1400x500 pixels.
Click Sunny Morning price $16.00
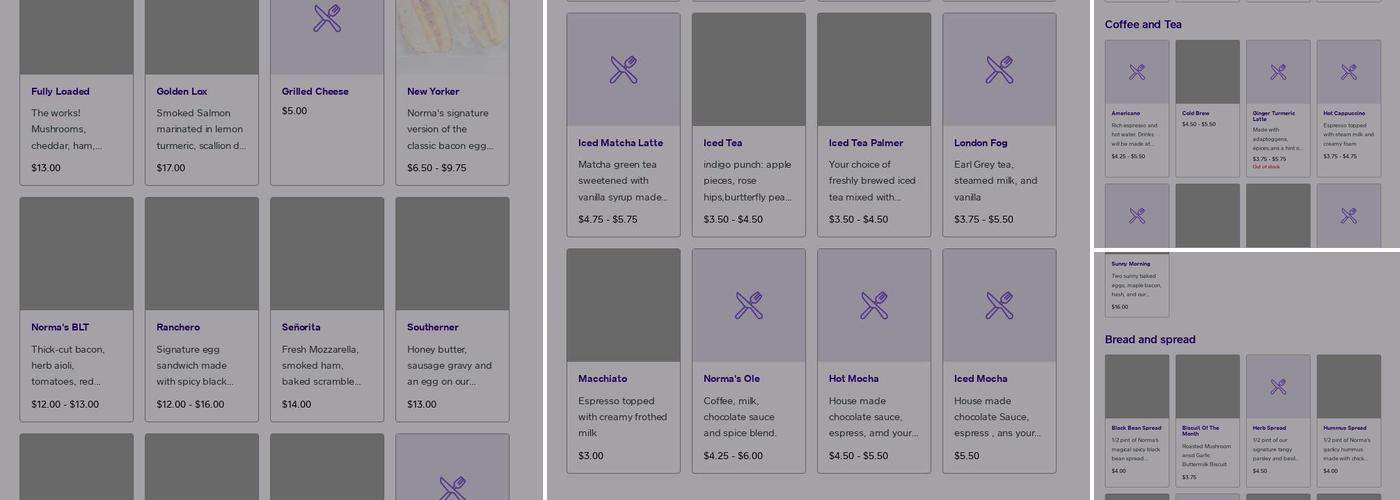pos(1120,307)
